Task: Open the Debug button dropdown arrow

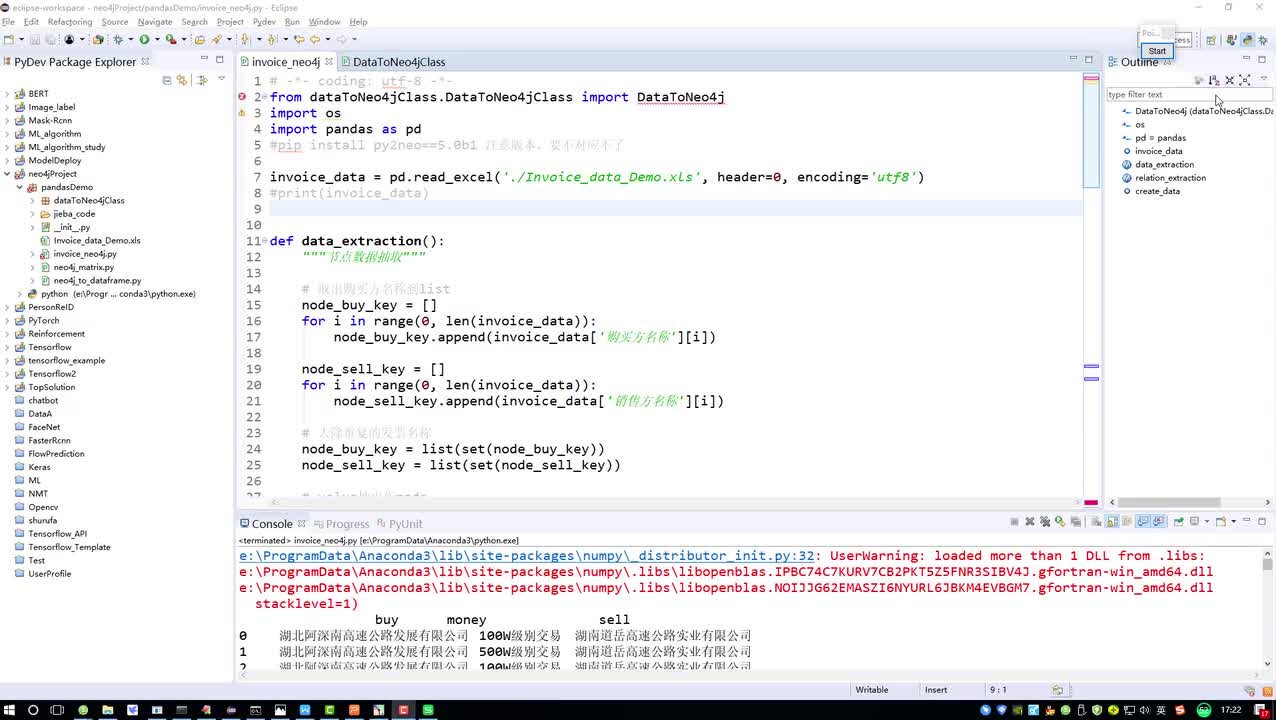Action: [x=131, y=40]
